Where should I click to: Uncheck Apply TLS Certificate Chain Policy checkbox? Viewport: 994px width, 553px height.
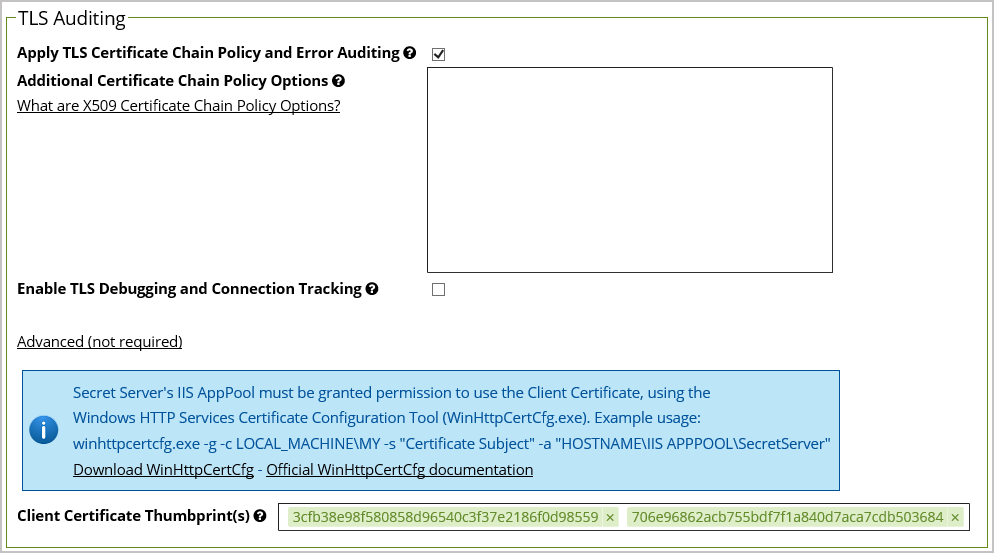[x=438, y=54]
